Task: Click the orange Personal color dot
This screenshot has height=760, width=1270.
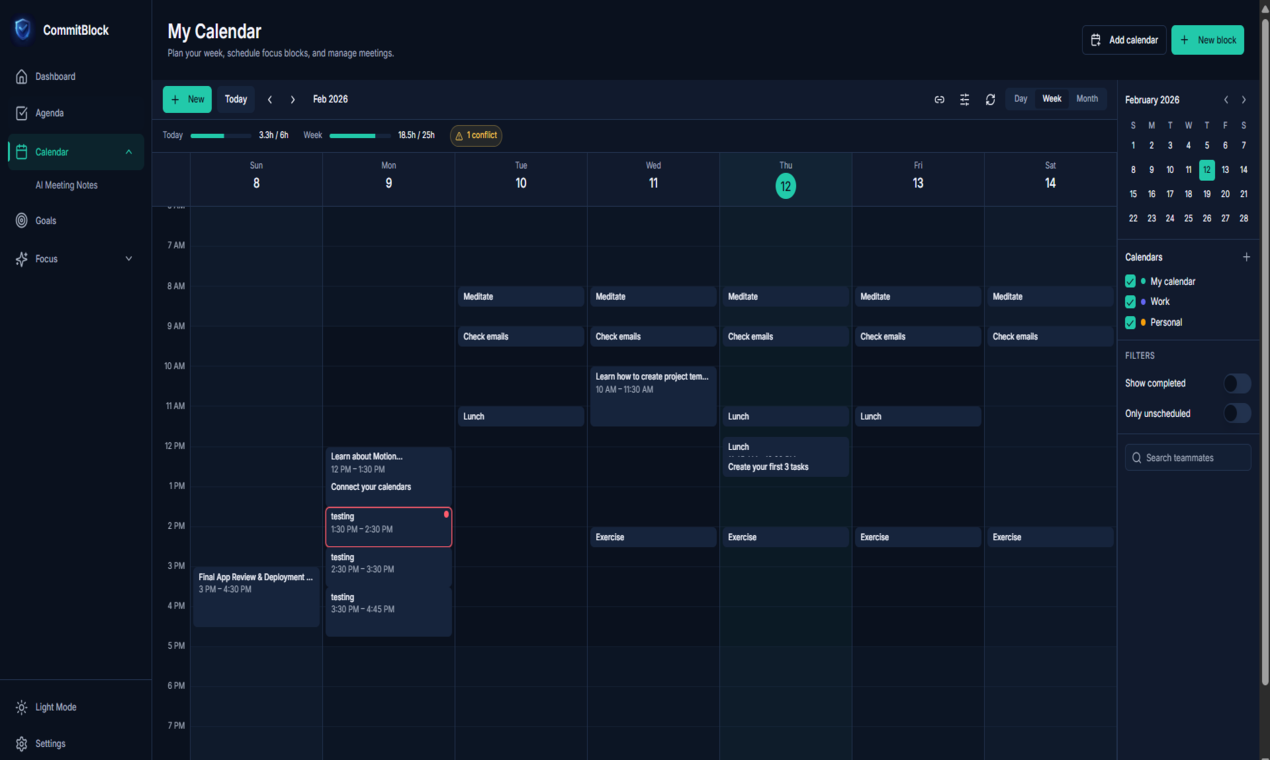Action: [1143, 322]
